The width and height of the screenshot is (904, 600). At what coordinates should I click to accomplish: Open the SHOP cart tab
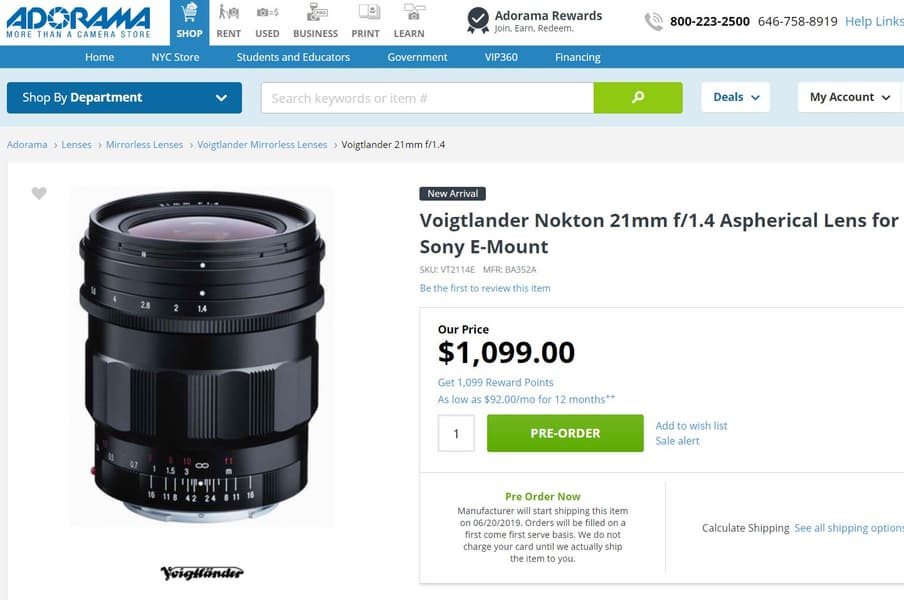click(189, 22)
